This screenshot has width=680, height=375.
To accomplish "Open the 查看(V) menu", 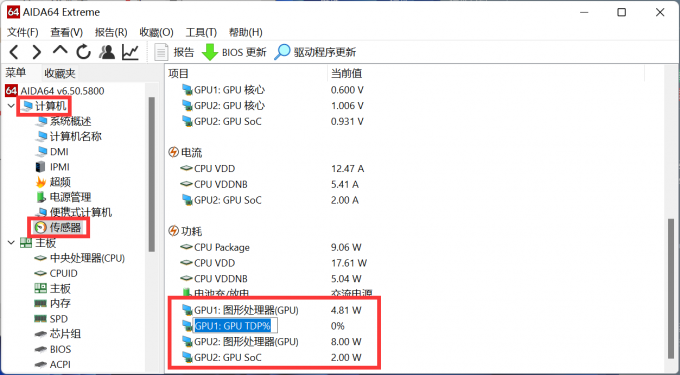I will coord(66,32).
